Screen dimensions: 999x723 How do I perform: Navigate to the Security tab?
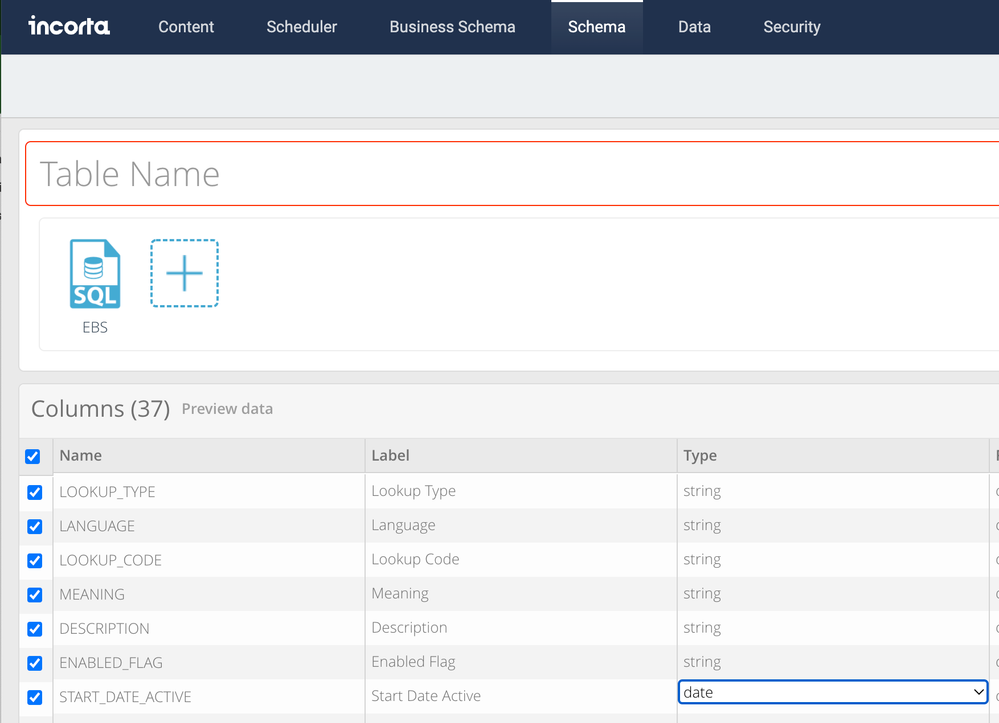791,27
